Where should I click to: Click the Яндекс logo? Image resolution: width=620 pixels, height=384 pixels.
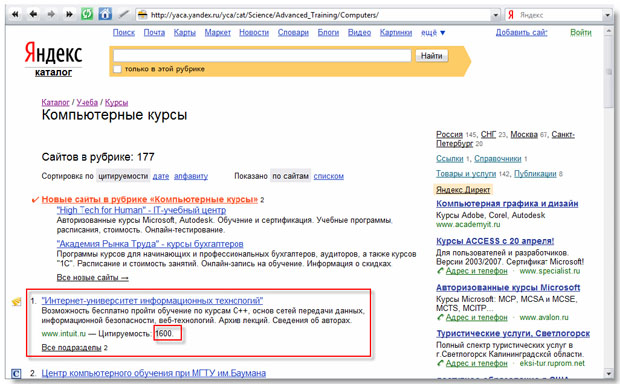(x=53, y=53)
